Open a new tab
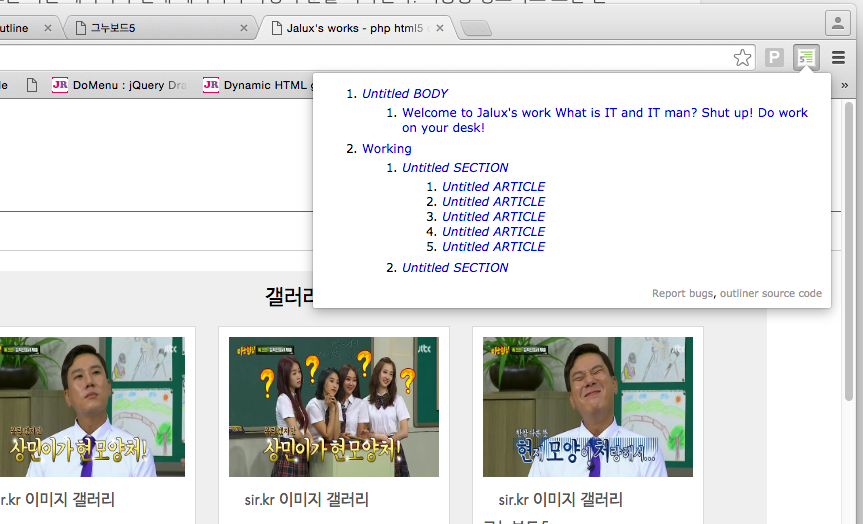Screen dimensions: 863x524 [x=476, y=28]
